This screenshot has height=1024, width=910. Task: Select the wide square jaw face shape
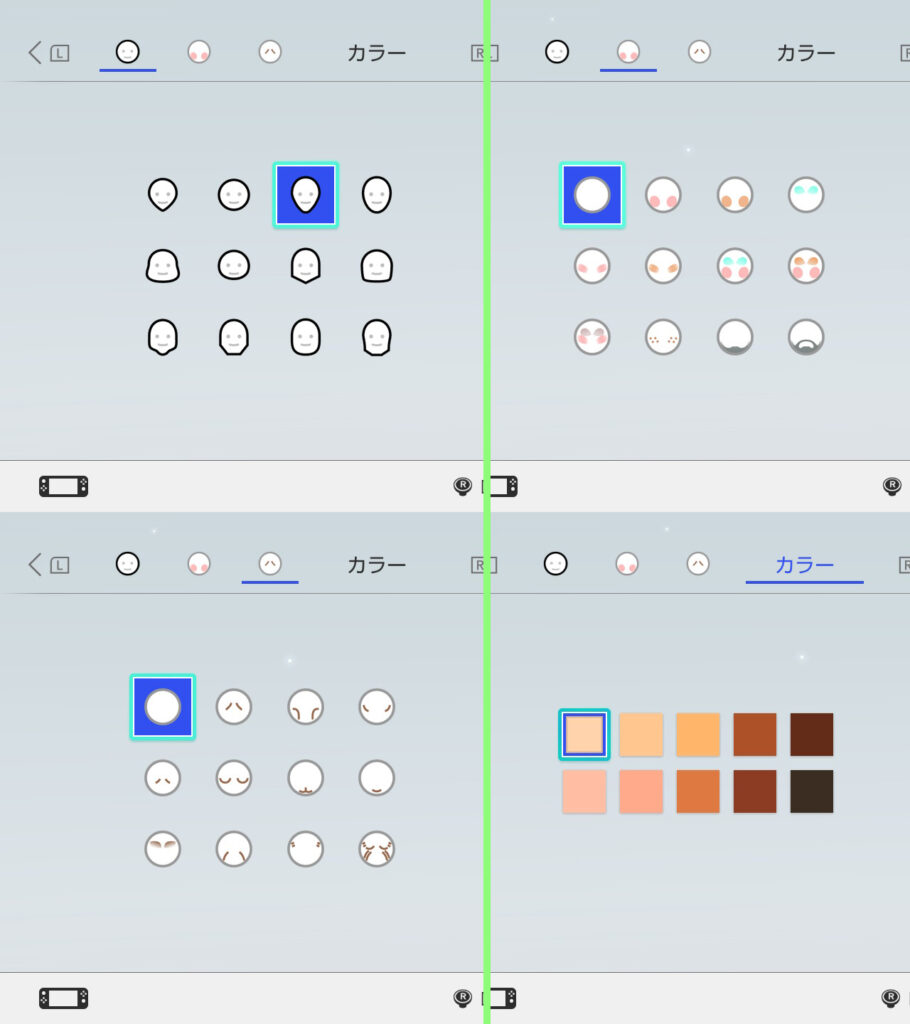coord(162,266)
